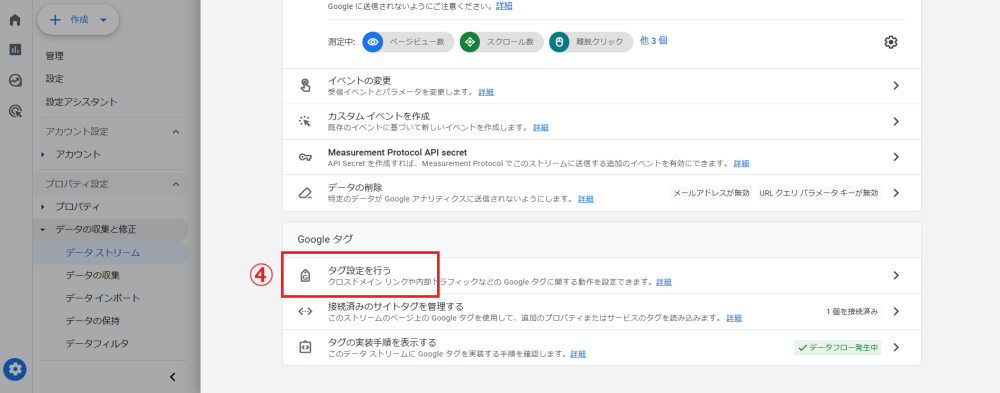Select データの収集 in the sidebar
The height and width of the screenshot is (393, 1000).
pos(92,276)
